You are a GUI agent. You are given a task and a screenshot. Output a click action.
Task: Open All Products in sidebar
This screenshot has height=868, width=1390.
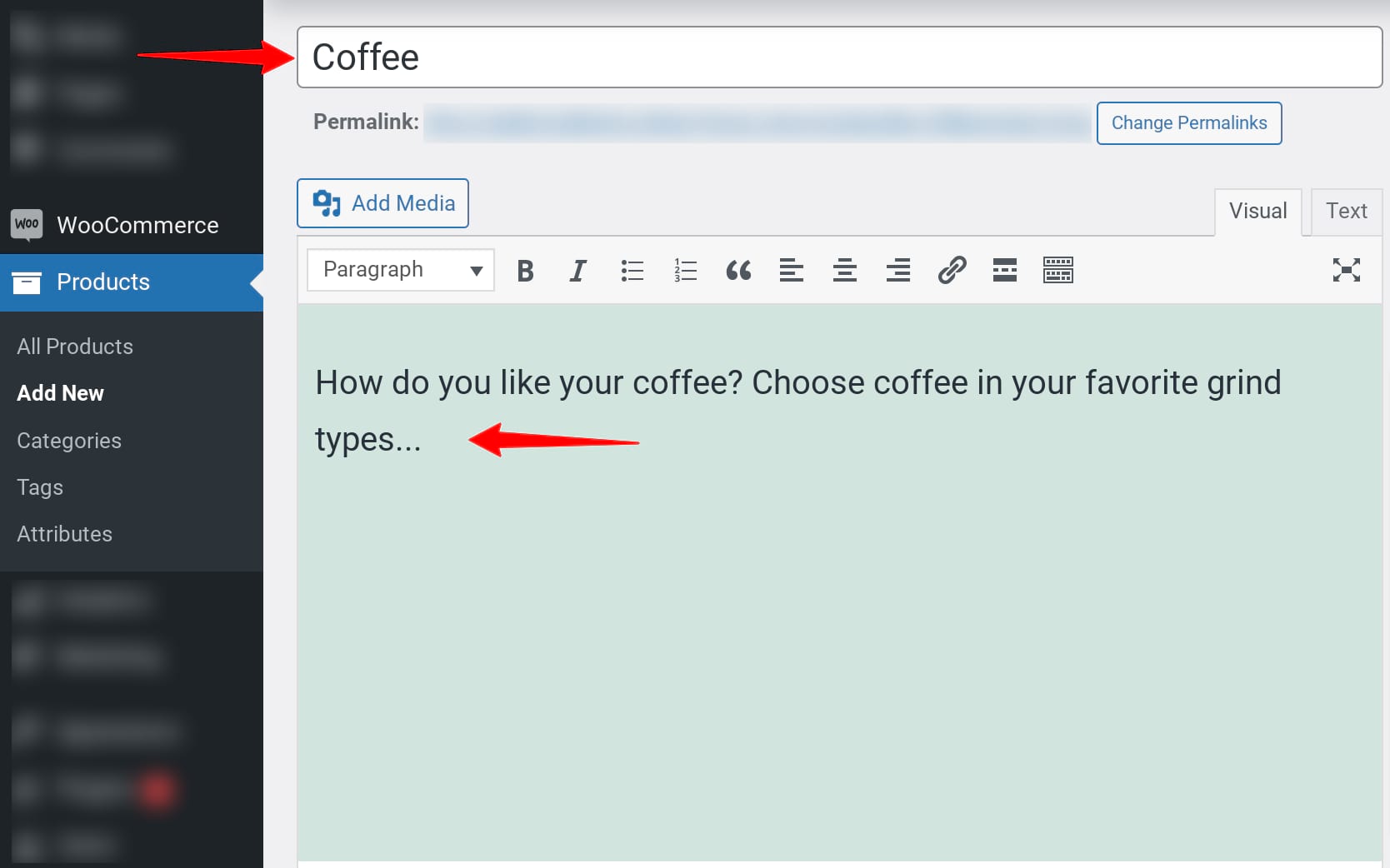pos(75,347)
